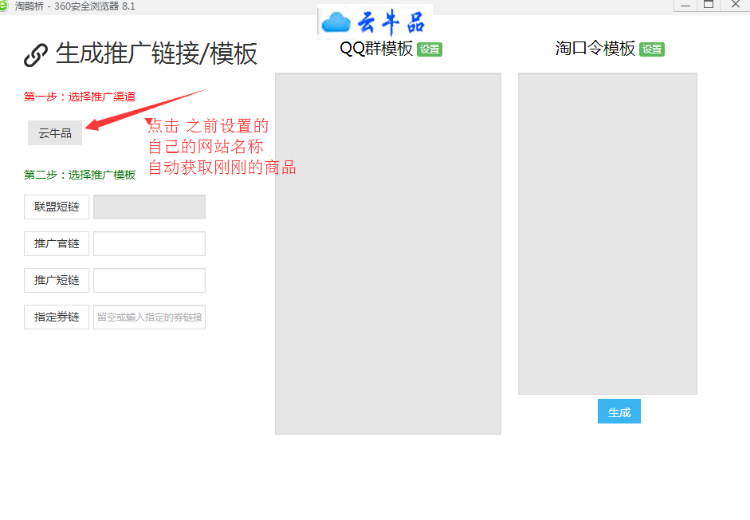The height and width of the screenshot is (520, 750).
Task: Focus the 推广官链 input field
Action: pyautogui.click(x=149, y=243)
